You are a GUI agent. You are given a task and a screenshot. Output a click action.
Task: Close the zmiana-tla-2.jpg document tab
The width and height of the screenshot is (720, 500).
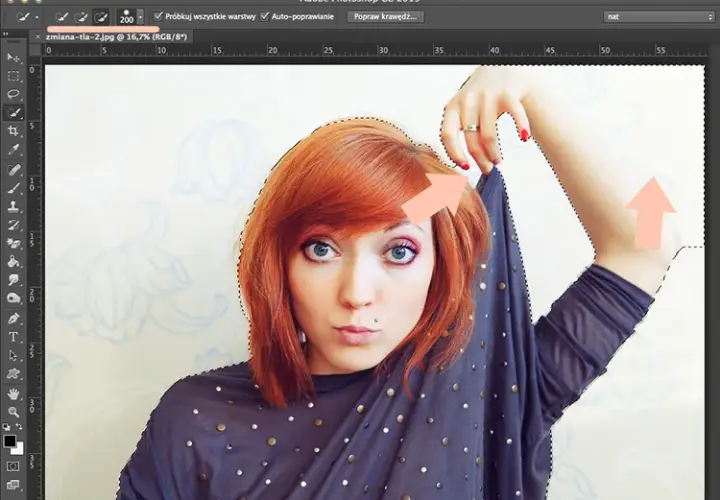click(38, 37)
